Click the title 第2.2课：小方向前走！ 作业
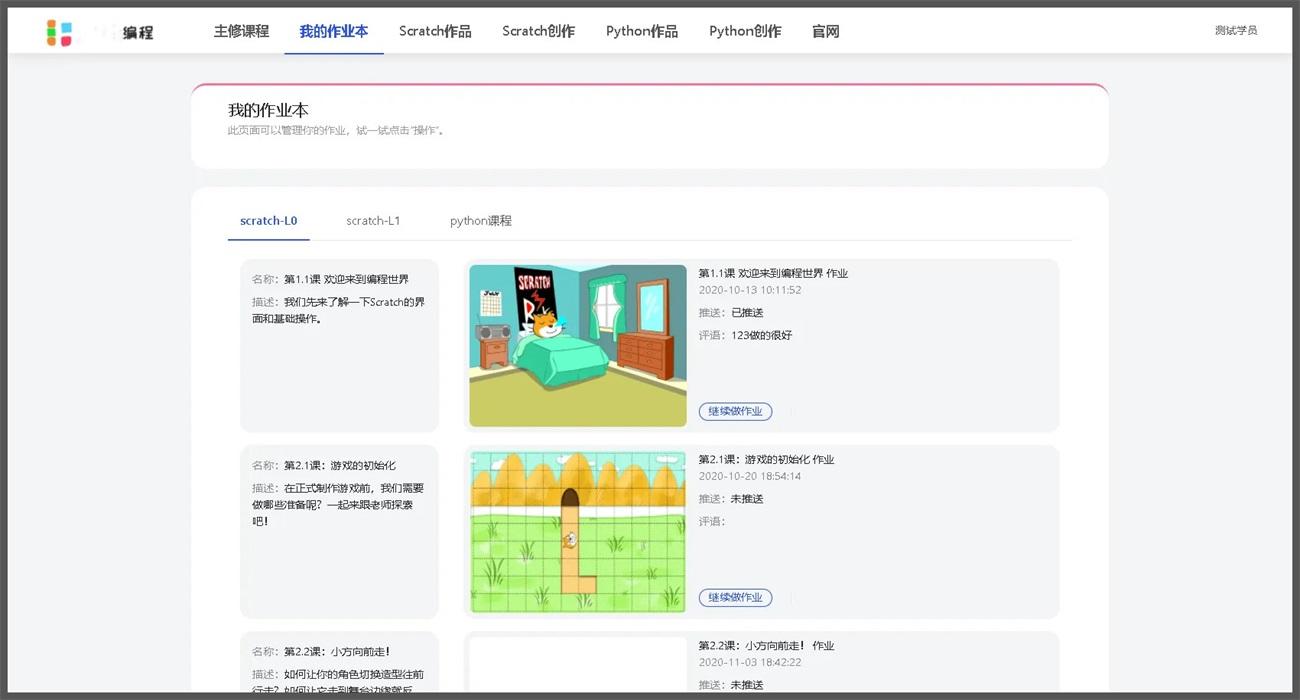The height and width of the screenshot is (700, 1300). [766, 646]
